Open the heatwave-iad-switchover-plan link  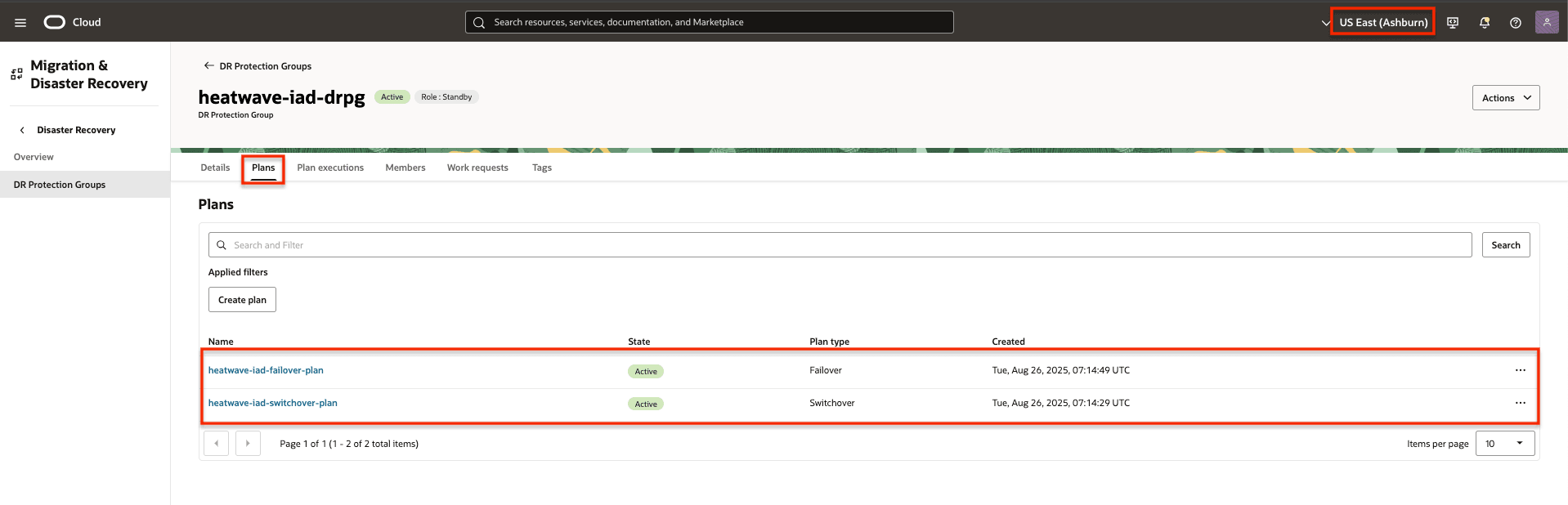pyautogui.click(x=272, y=403)
